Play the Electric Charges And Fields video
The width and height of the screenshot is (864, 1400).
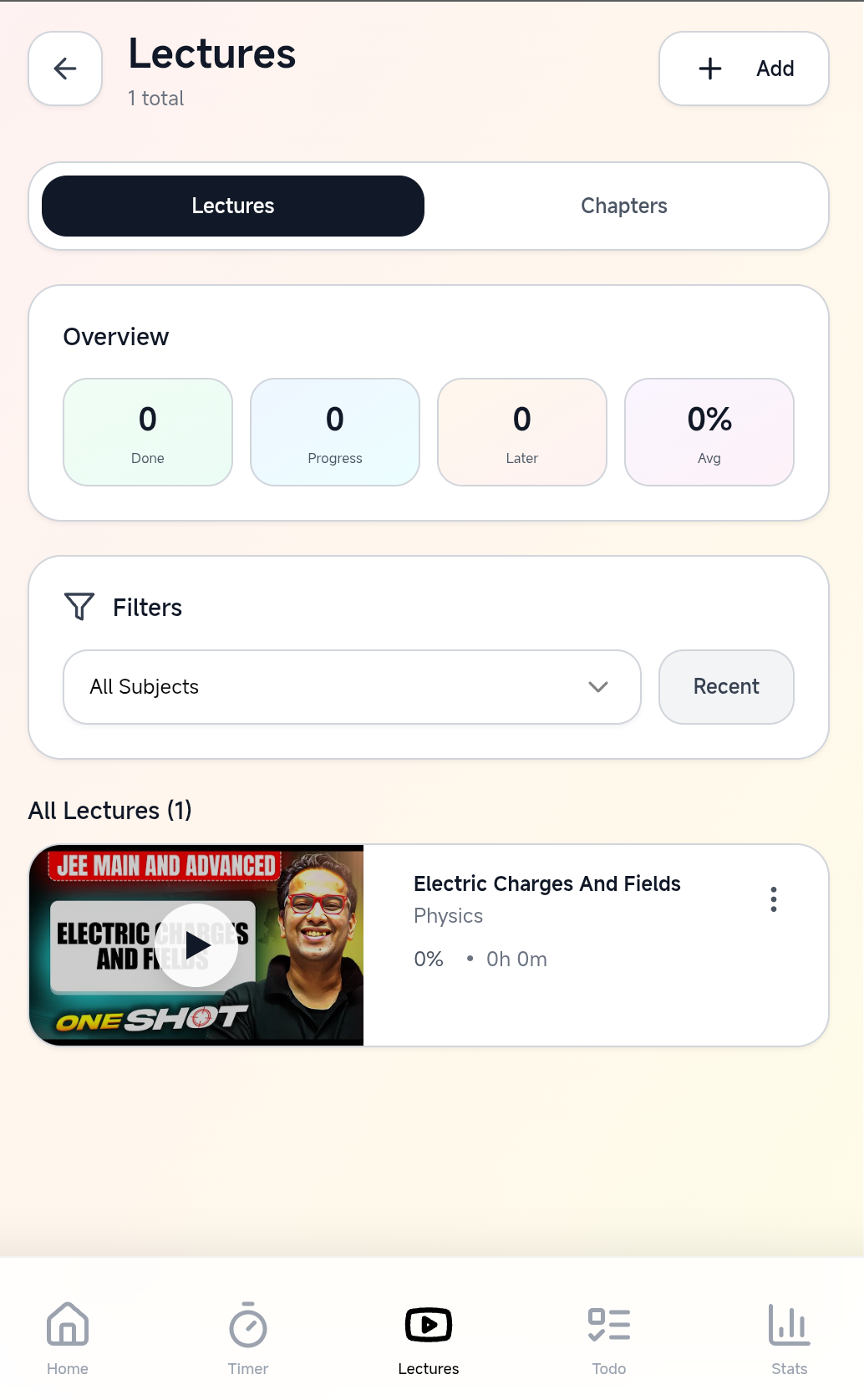(x=197, y=944)
